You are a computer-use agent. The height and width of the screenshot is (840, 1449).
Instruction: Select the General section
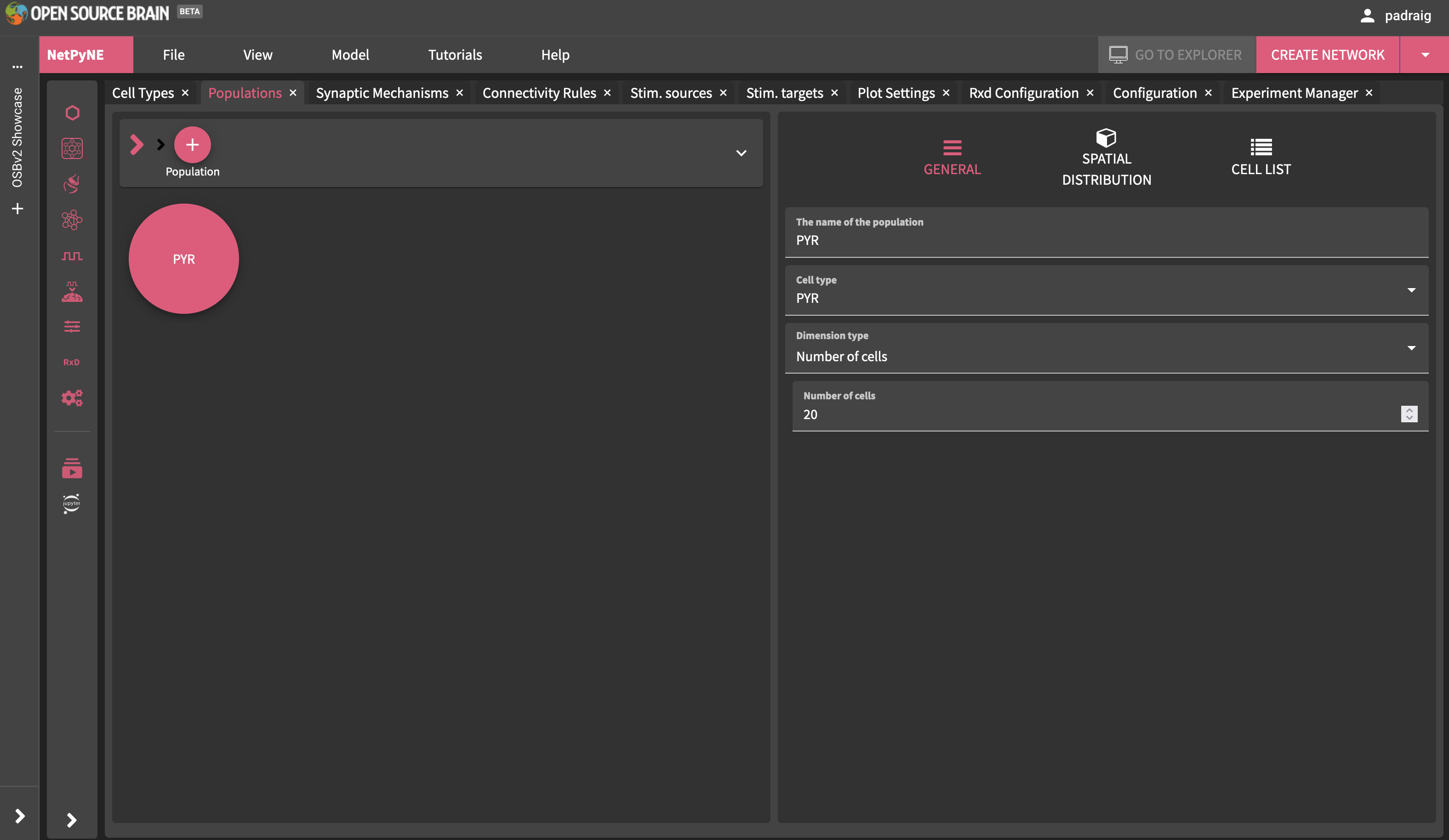(952, 158)
